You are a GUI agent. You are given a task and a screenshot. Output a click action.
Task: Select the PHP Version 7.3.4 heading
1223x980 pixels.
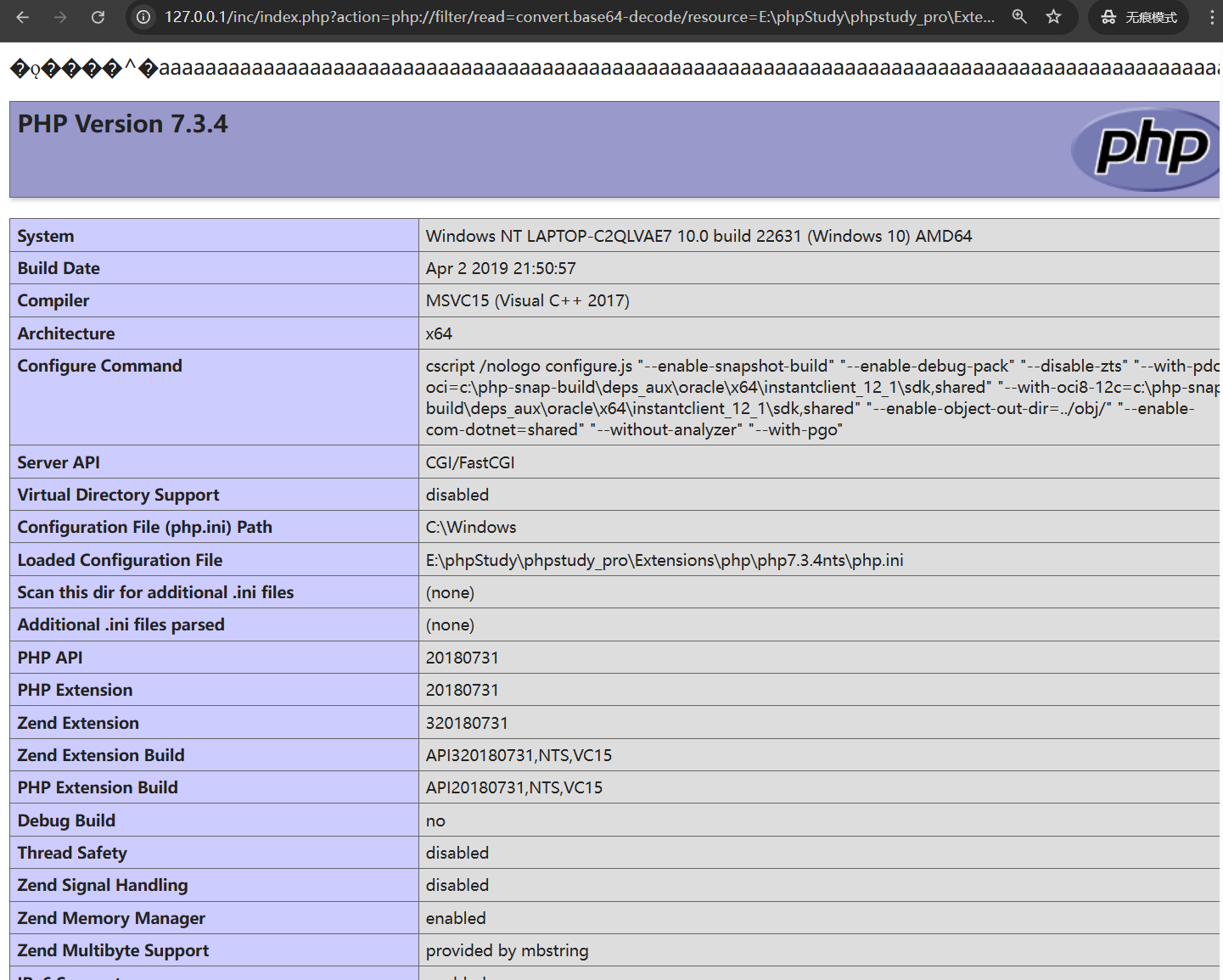[122, 124]
